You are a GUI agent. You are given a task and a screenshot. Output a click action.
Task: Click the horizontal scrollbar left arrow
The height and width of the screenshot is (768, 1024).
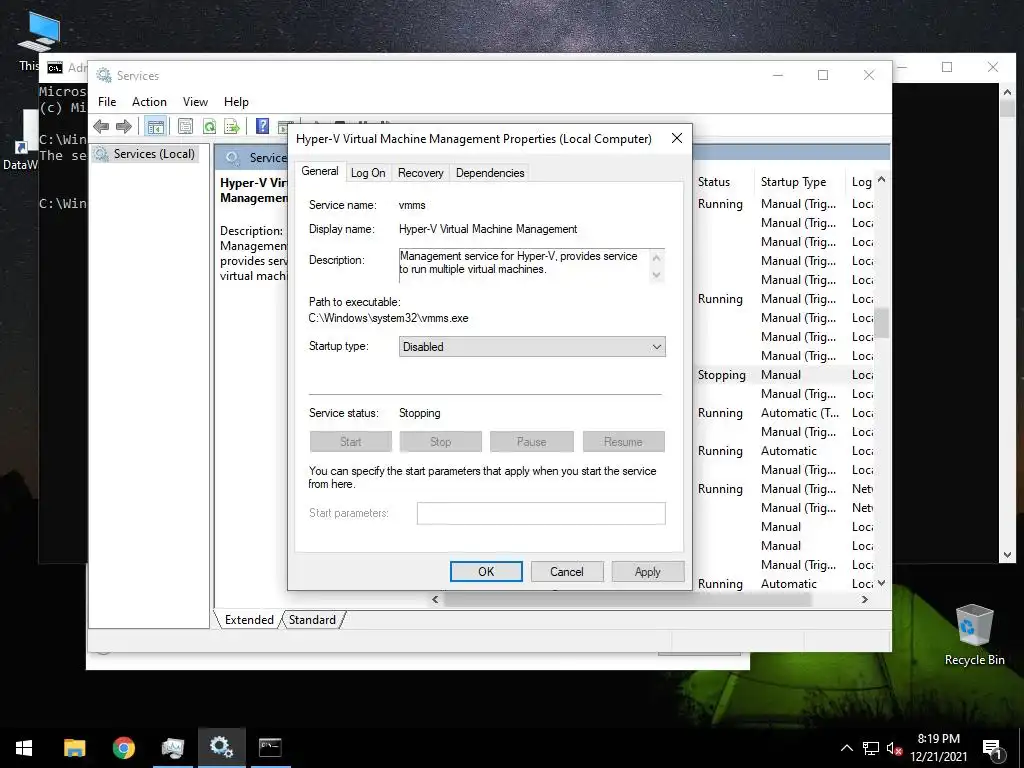436,599
